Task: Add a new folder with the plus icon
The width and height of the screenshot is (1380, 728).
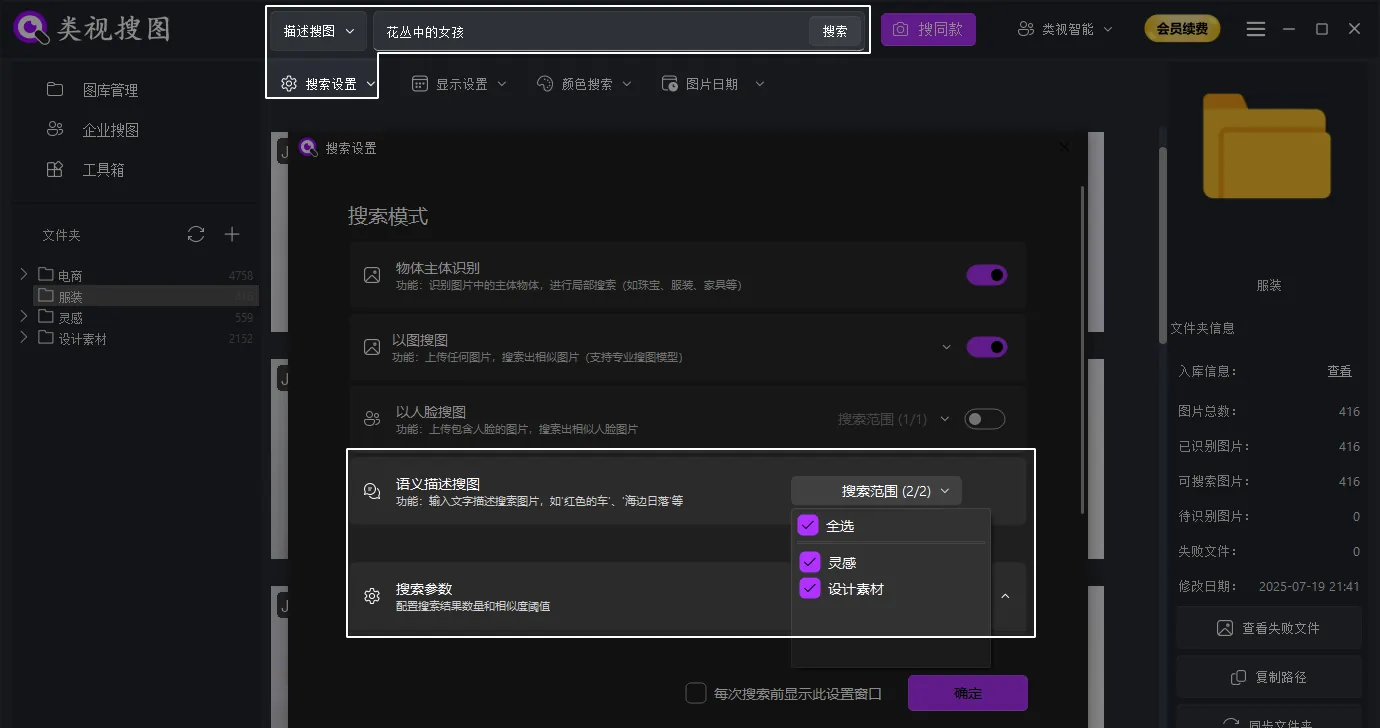Action: click(x=231, y=234)
